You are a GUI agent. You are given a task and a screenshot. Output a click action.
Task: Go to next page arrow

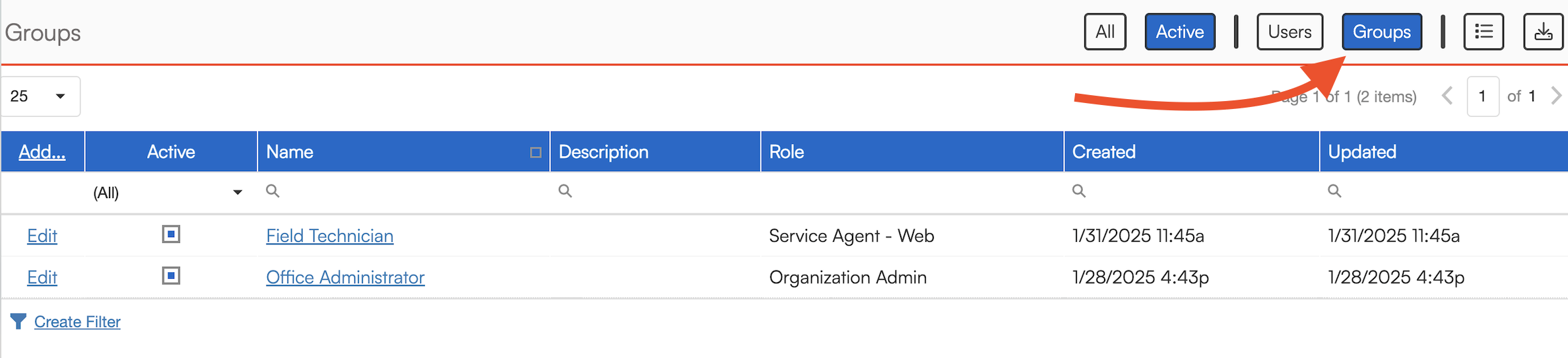(x=1556, y=96)
